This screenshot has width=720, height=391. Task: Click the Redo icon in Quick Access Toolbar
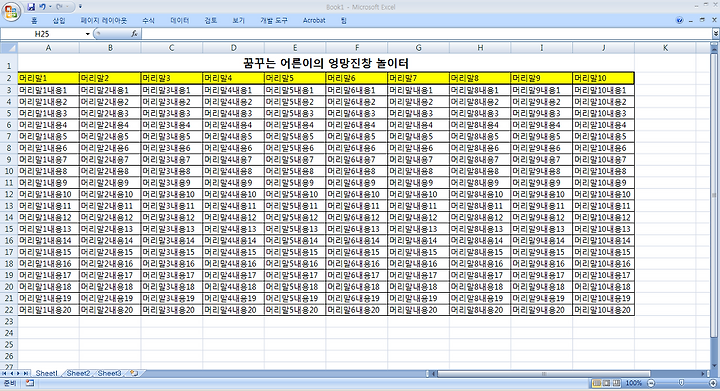tap(59, 7)
